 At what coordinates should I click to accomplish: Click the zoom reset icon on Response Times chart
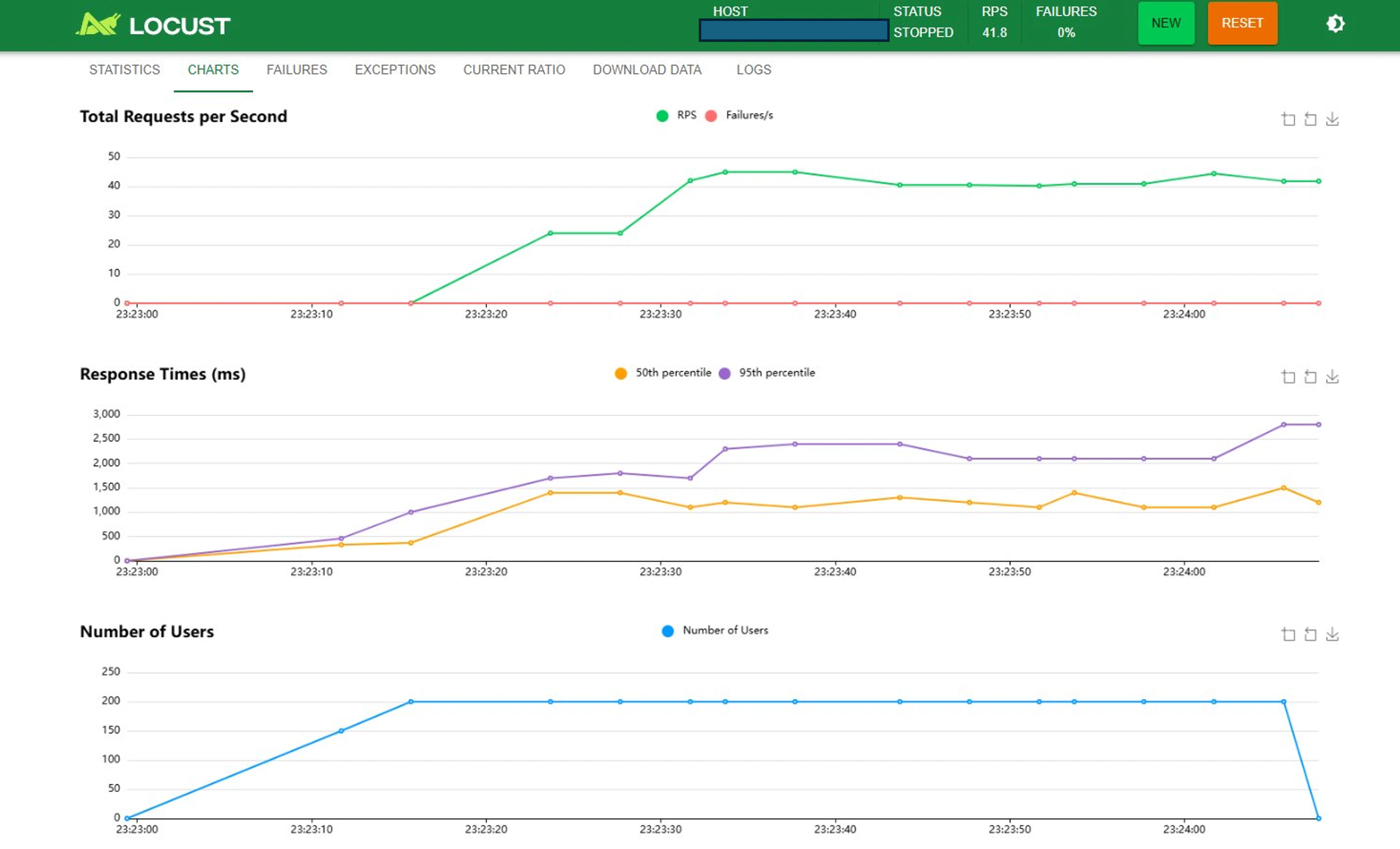pyautogui.click(x=1310, y=376)
